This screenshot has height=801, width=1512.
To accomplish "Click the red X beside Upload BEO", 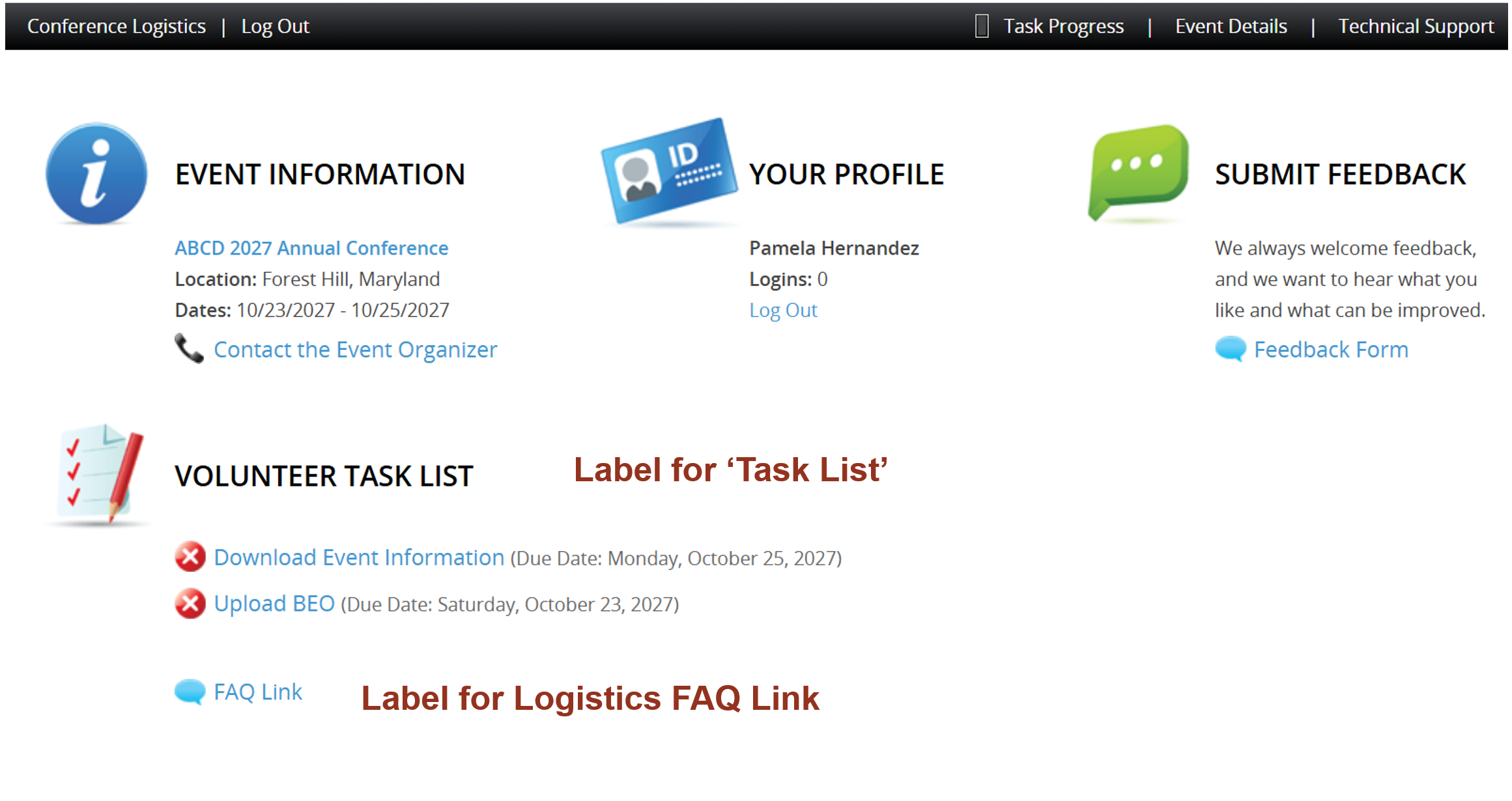I will [x=190, y=603].
